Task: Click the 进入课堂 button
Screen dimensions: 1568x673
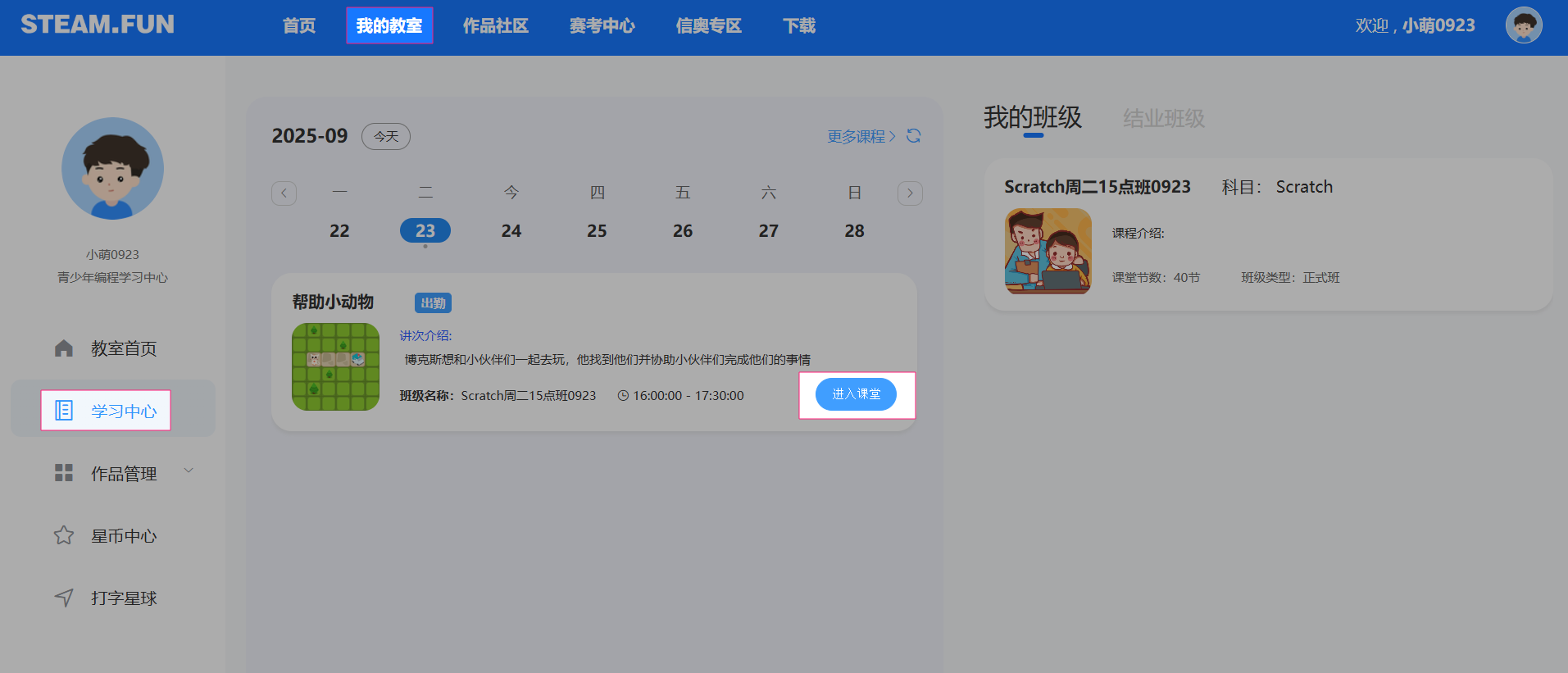Action: point(856,394)
